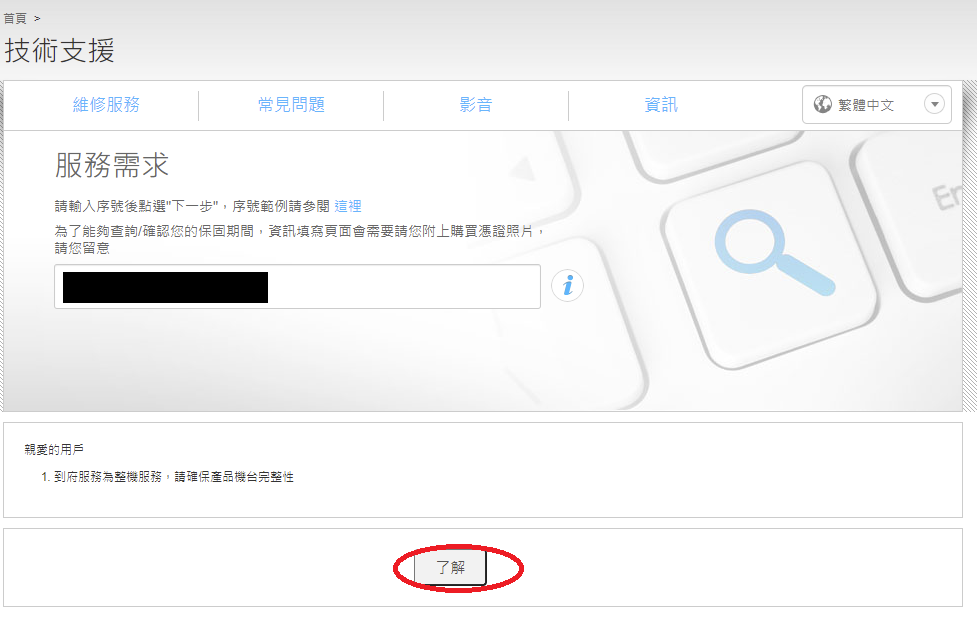Expand the 繁體中文 language dropdown arrow
Image resolution: width=977 pixels, height=632 pixels.
[x=934, y=104]
